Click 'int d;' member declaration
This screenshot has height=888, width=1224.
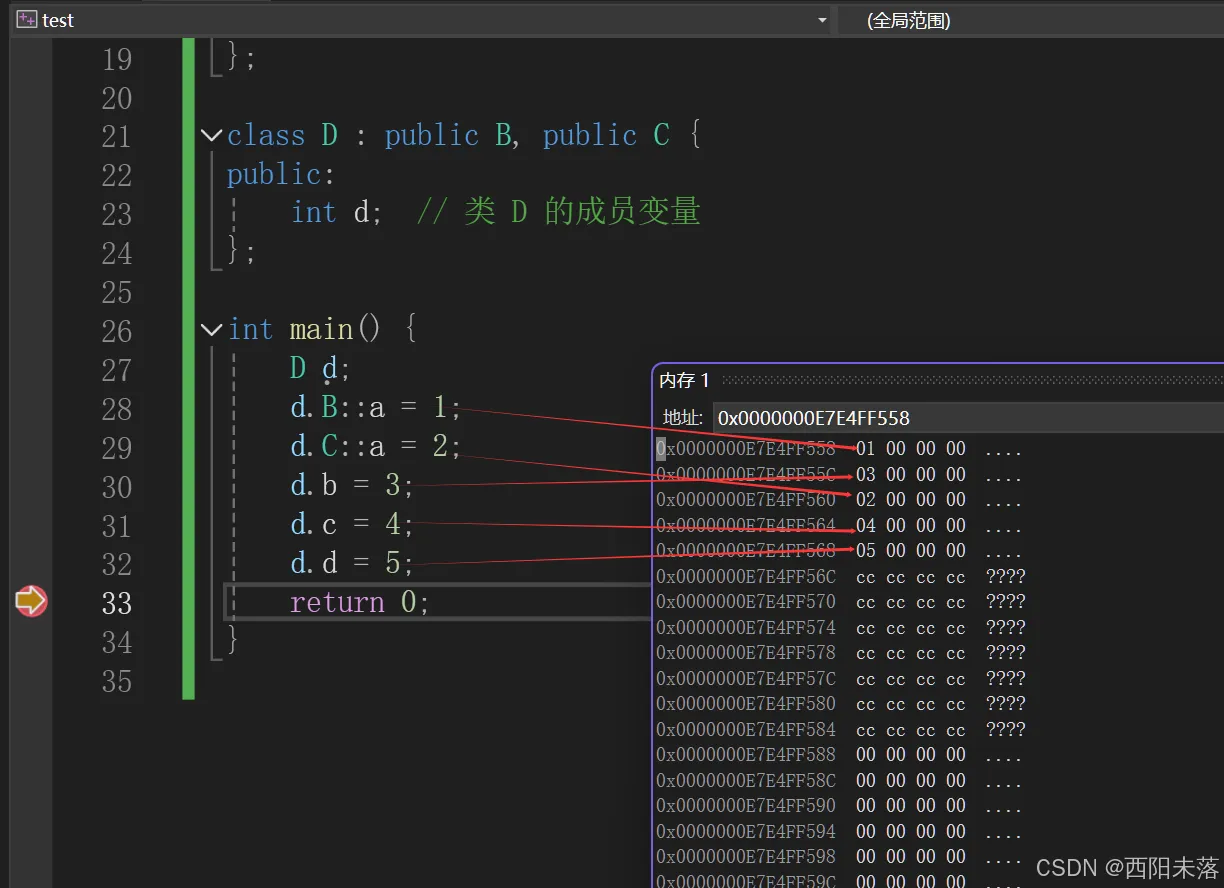click(337, 212)
